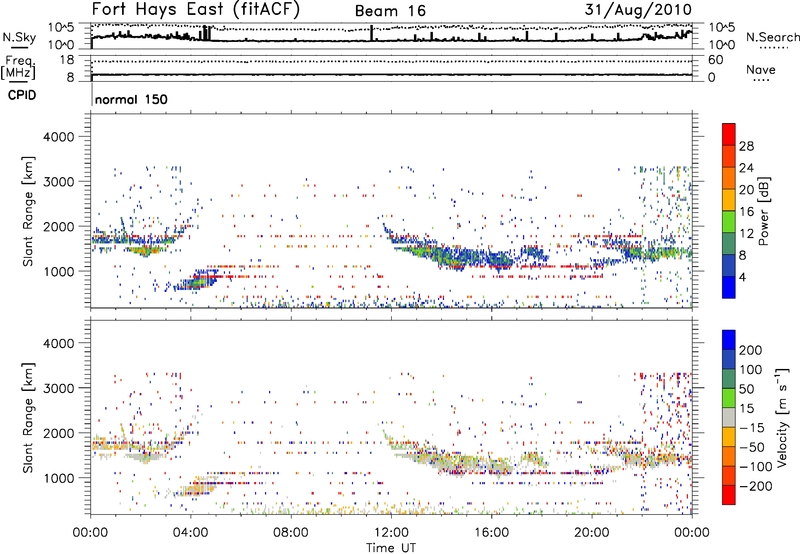
Task: Click the 'Time UT' axis title
Action: tap(391, 548)
